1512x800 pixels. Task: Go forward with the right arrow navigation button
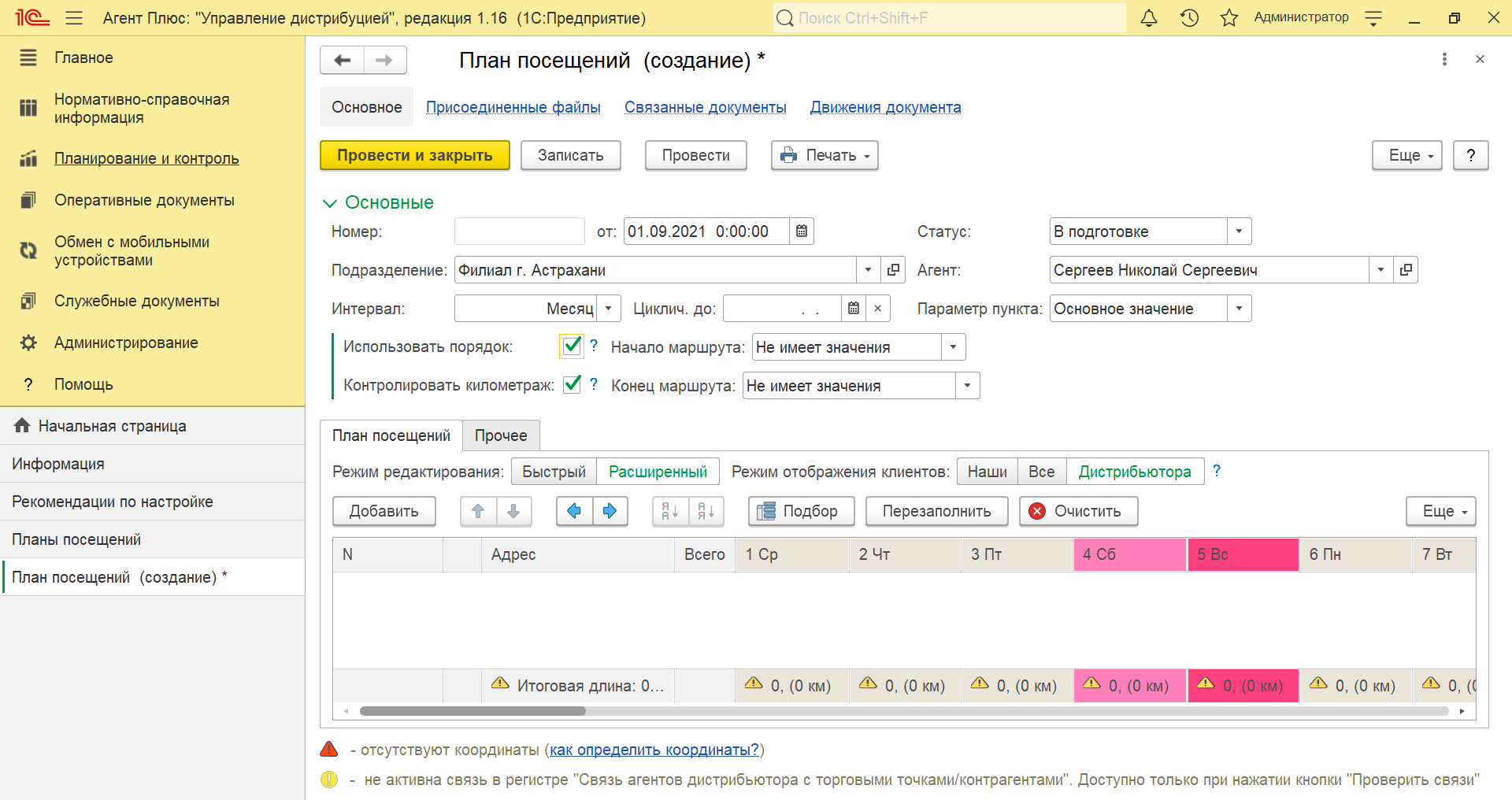[x=384, y=60]
